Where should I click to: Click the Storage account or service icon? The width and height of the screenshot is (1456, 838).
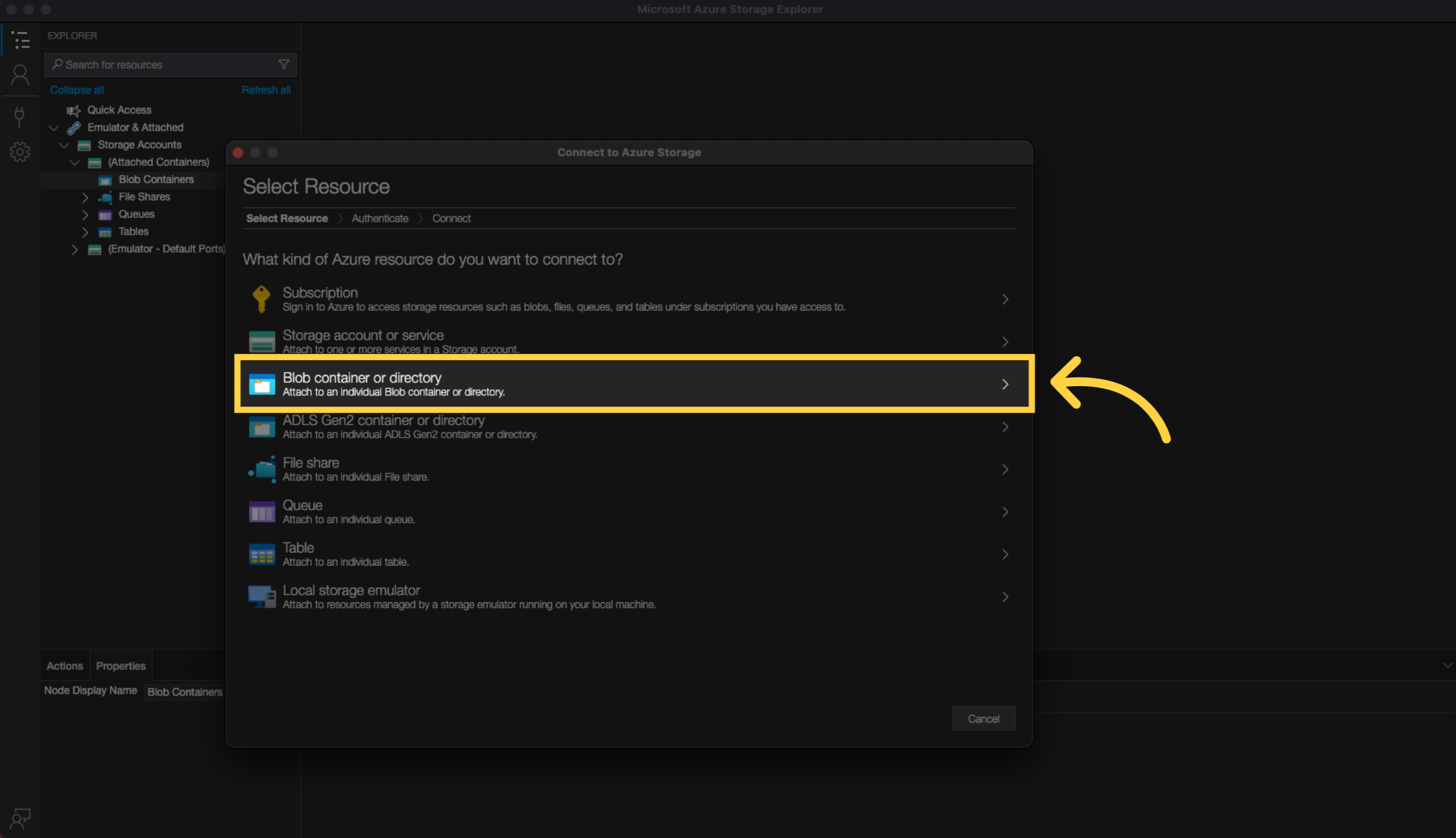[x=262, y=341]
